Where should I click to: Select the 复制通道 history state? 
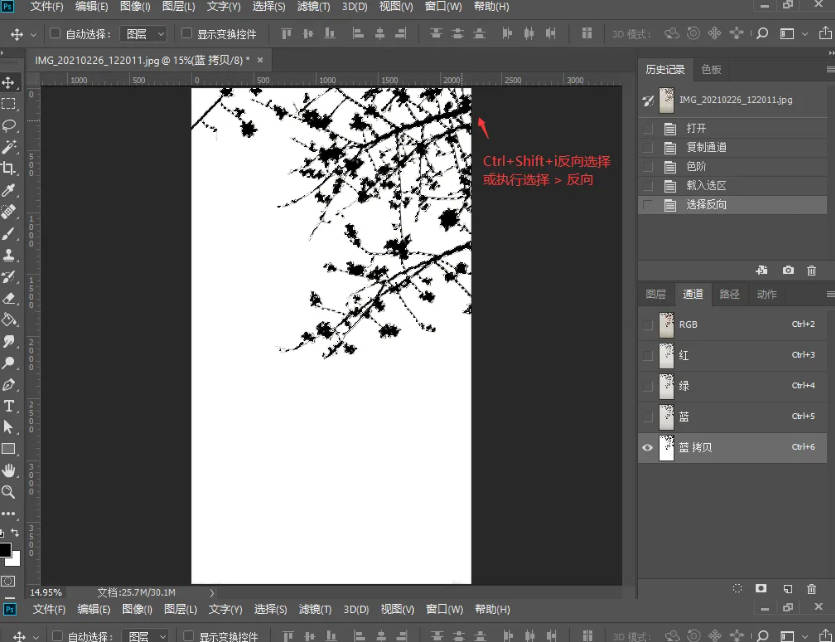[733, 147]
